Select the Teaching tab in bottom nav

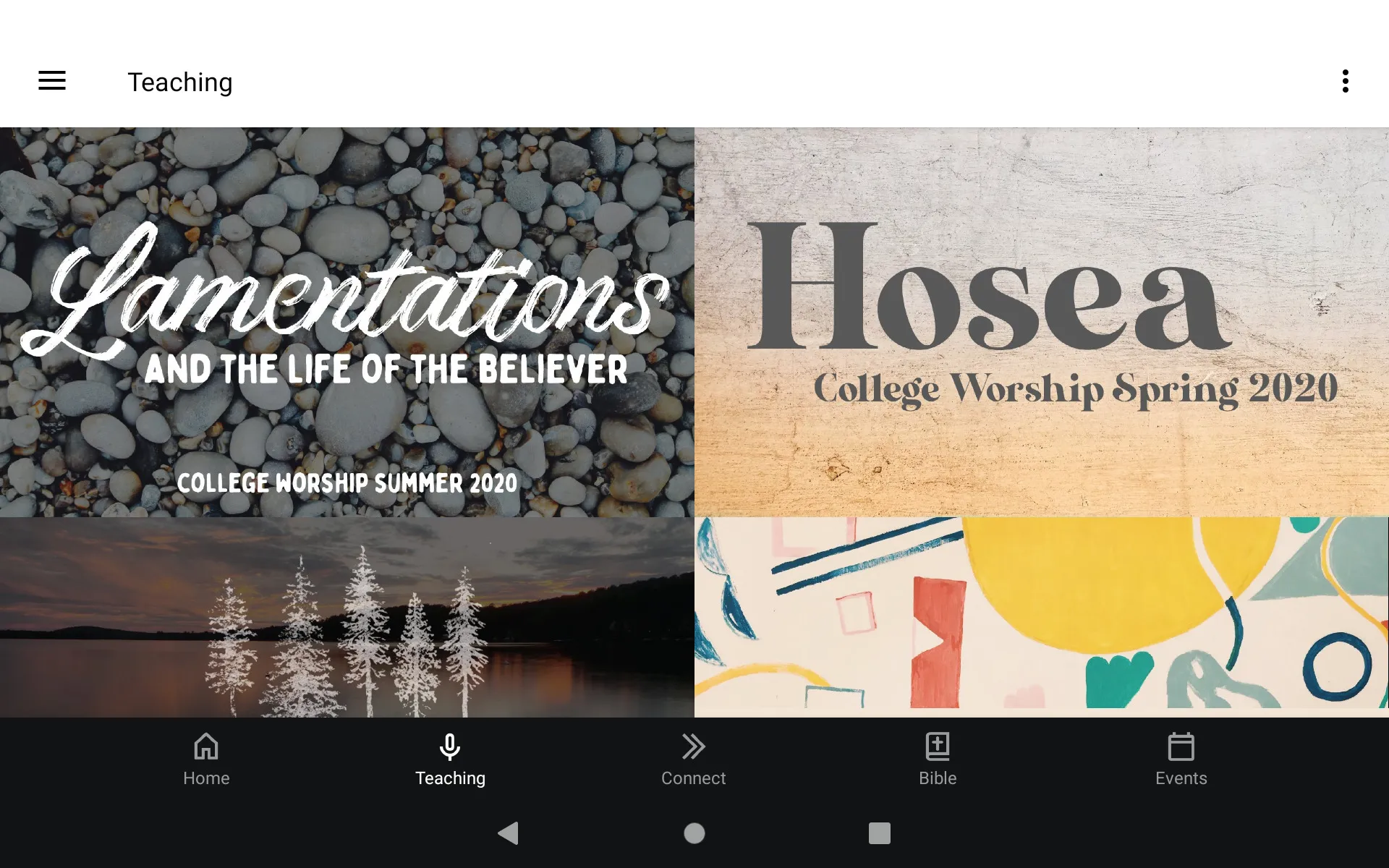click(451, 759)
